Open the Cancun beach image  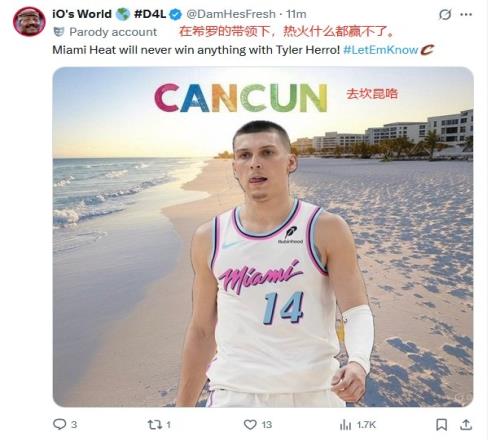[x=263, y=237]
